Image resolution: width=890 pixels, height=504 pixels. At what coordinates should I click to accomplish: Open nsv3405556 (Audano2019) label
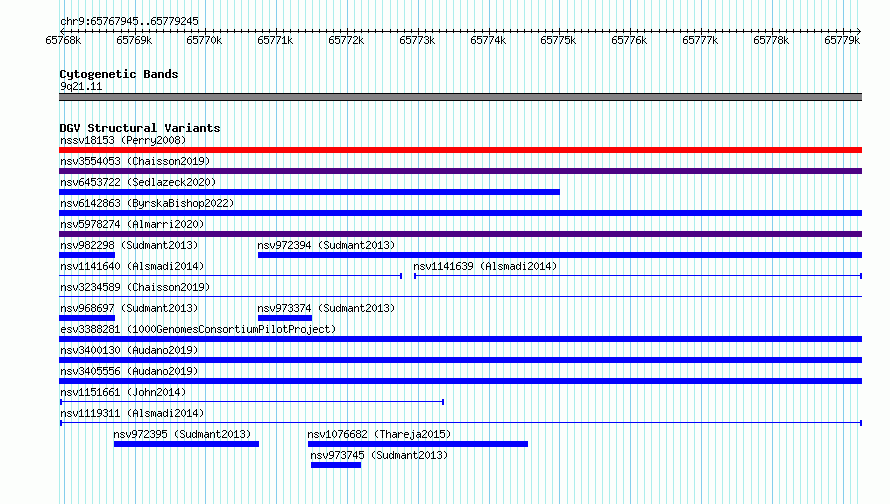point(129,371)
